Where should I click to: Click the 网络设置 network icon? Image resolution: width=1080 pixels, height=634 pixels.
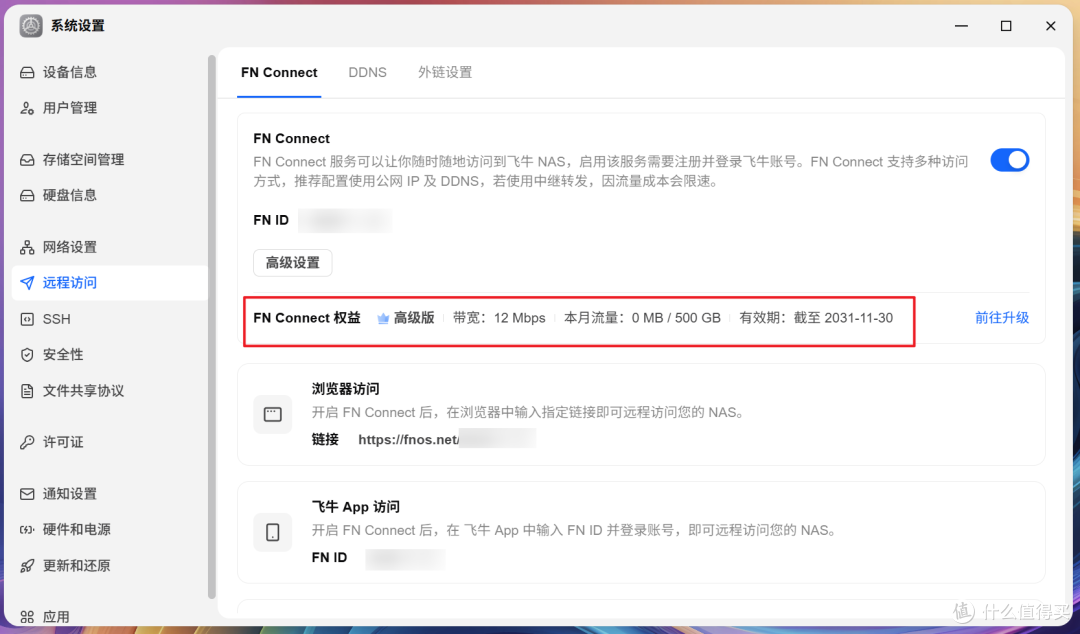(27, 247)
